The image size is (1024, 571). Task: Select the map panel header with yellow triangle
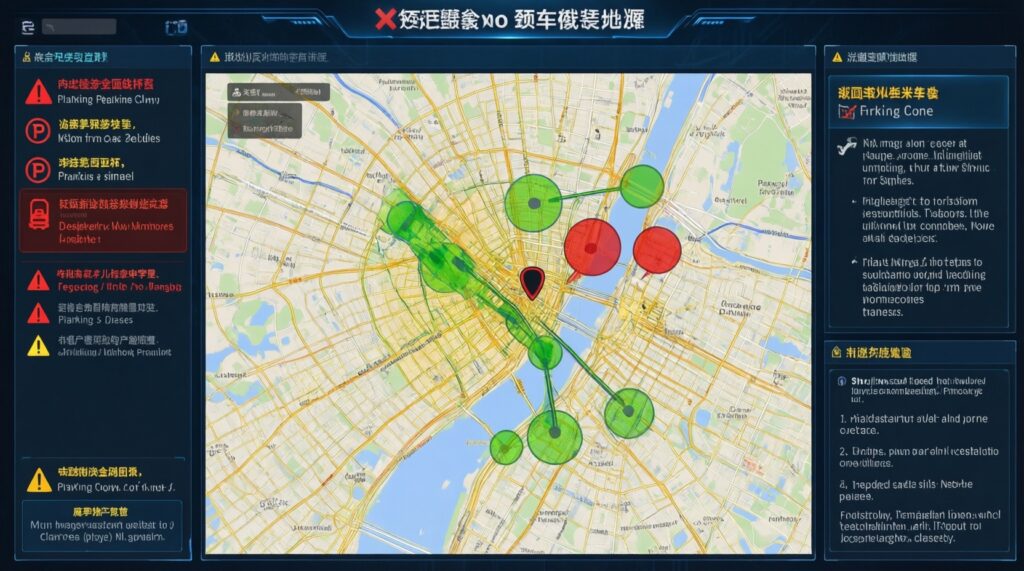coord(508,58)
